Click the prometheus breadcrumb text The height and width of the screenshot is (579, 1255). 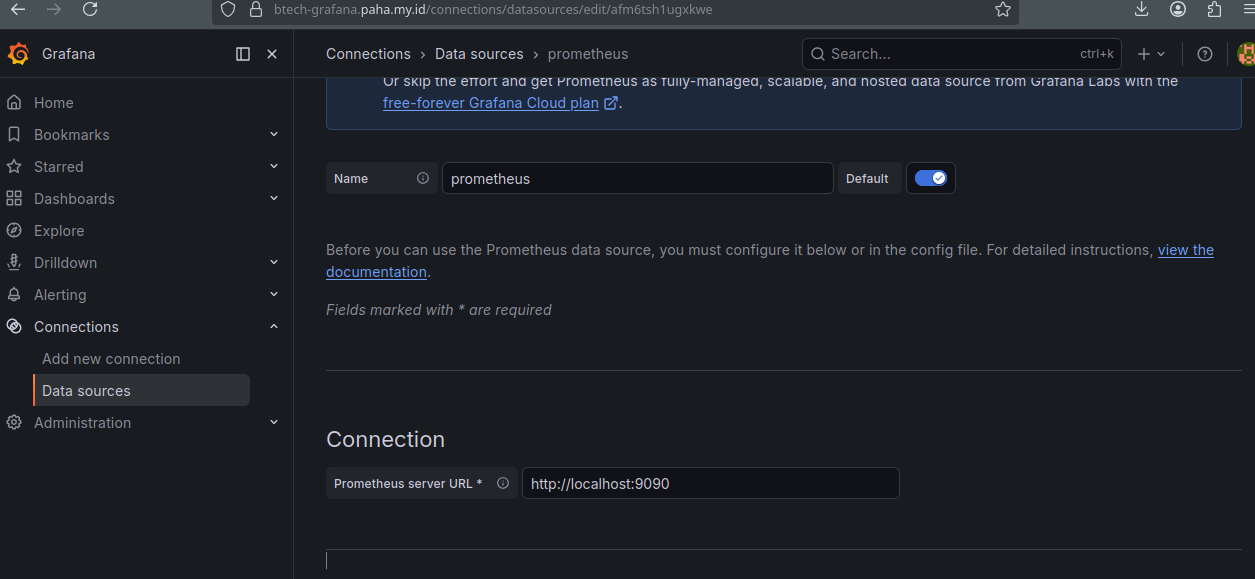click(x=588, y=54)
